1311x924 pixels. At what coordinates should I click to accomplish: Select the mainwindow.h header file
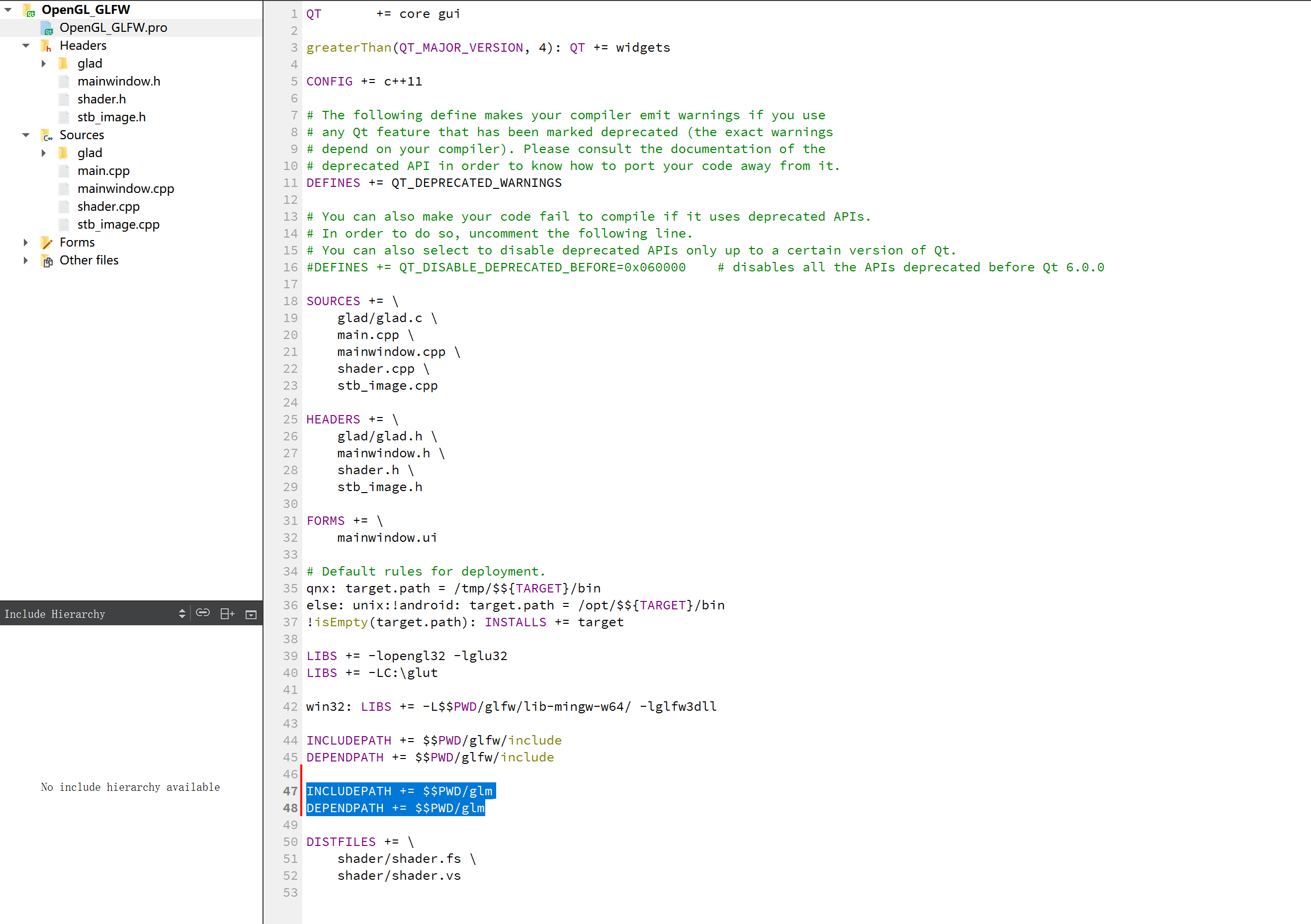119,82
